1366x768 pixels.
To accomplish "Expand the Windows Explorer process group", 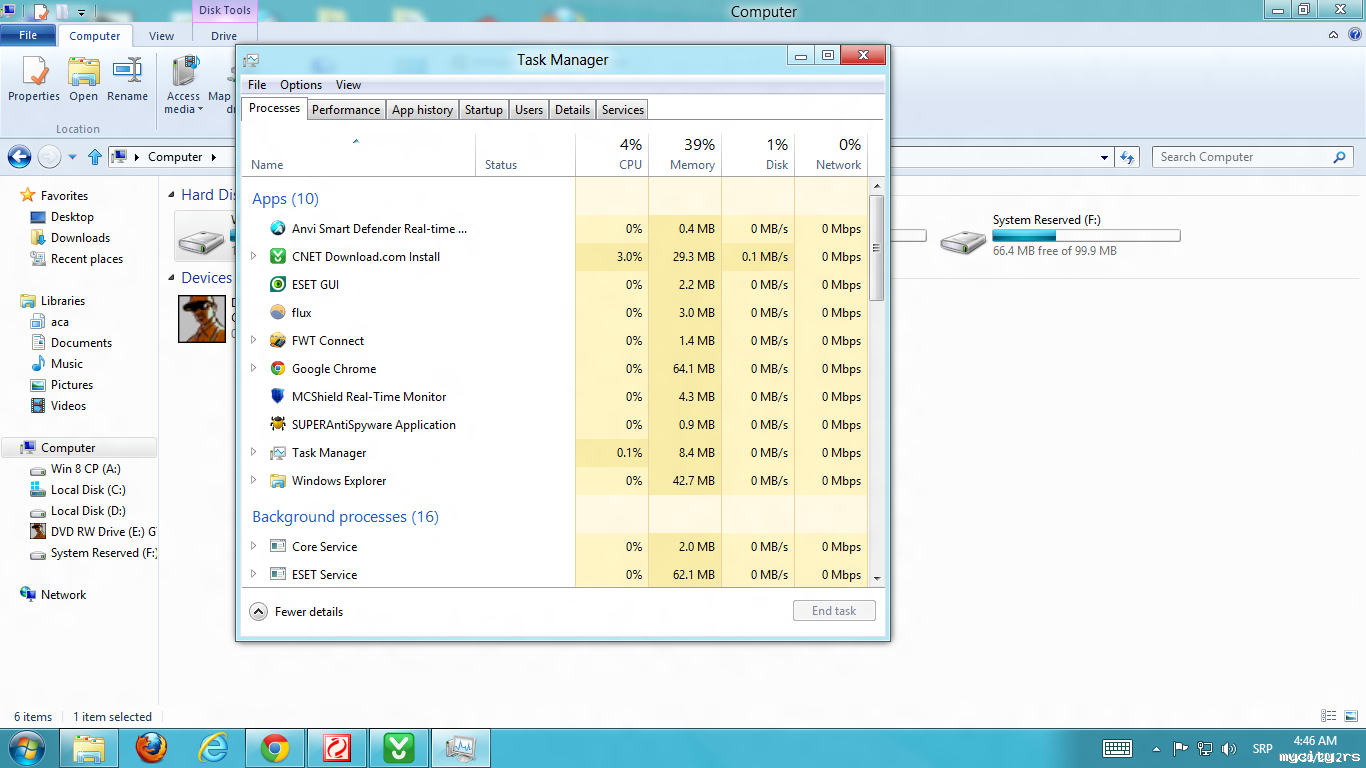I will 254,481.
